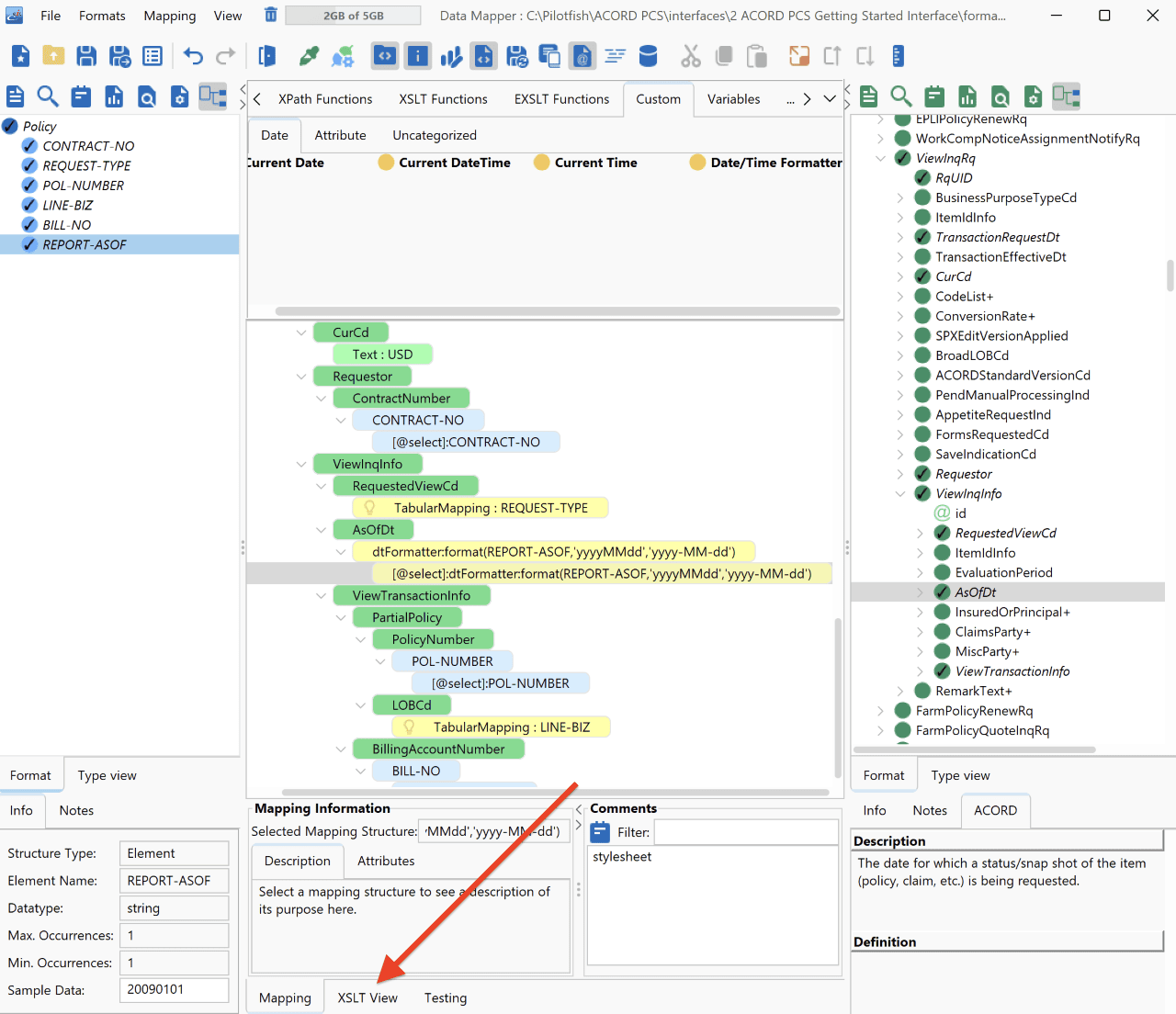Click the bar chart with checkmark icon
1176x1014 pixels.
point(451,56)
